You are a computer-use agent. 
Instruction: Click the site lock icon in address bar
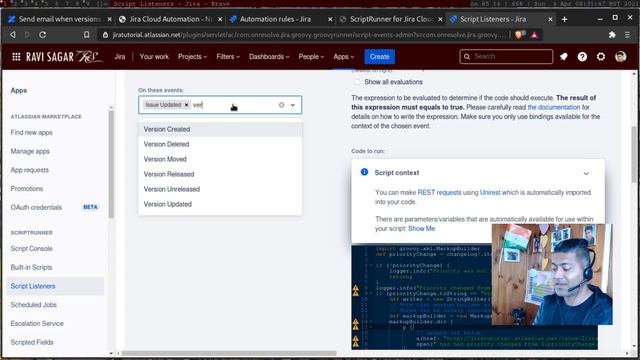pyautogui.click(x=105, y=35)
